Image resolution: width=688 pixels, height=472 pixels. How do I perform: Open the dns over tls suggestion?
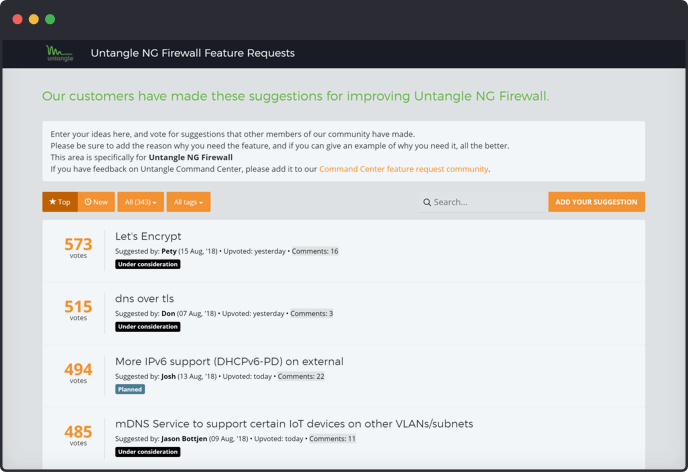pyautogui.click(x=144, y=299)
